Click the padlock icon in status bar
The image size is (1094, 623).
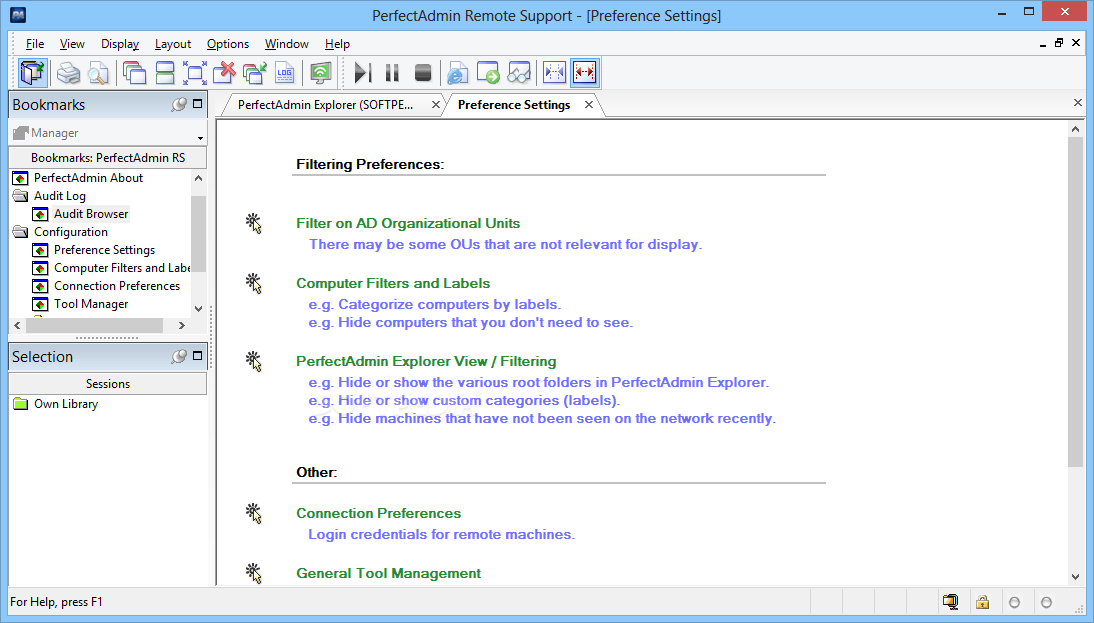click(x=982, y=602)
